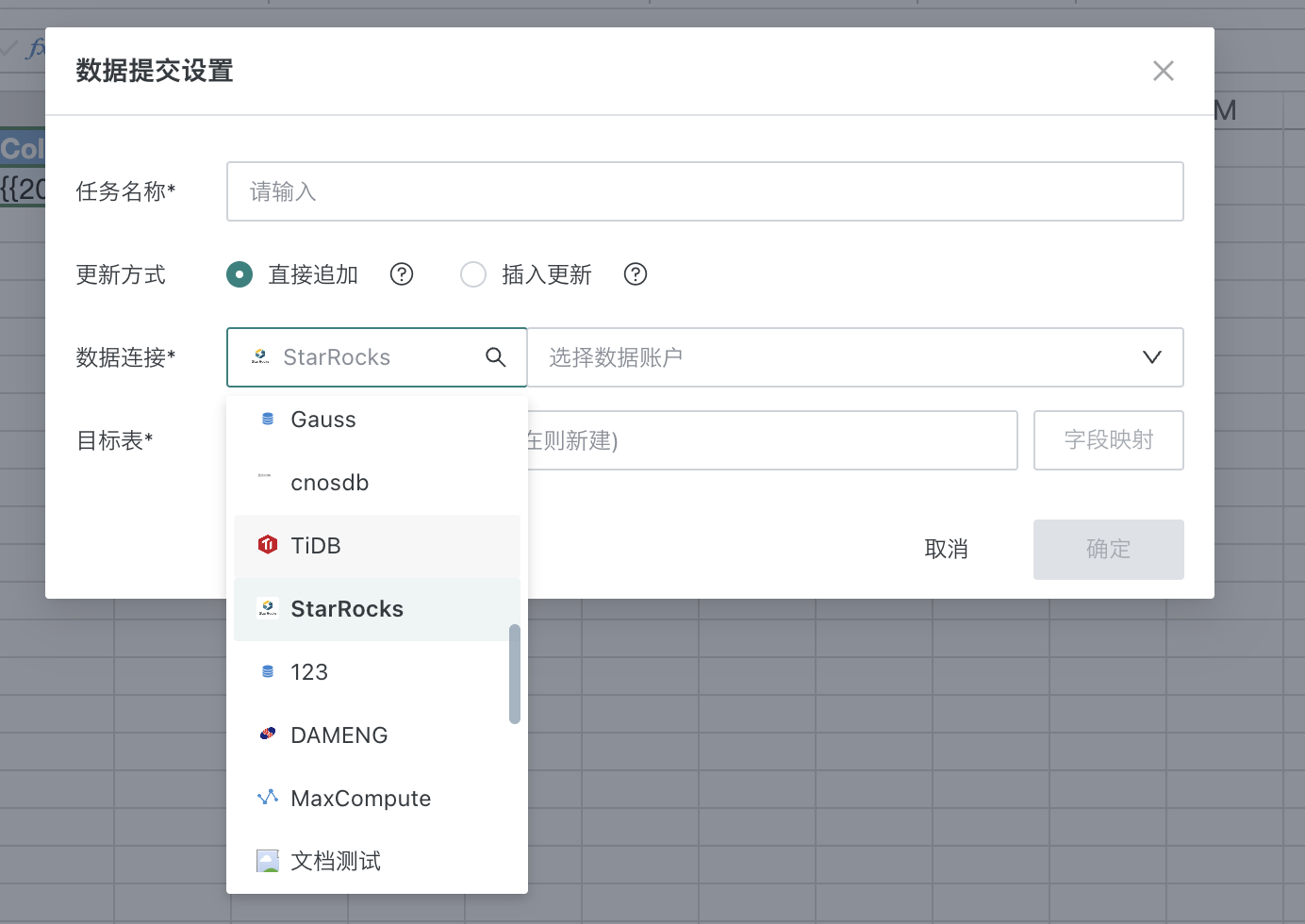1305x924 pixels.
Task: Choose DAMENG from the connection list
Action: coord(377,735)
